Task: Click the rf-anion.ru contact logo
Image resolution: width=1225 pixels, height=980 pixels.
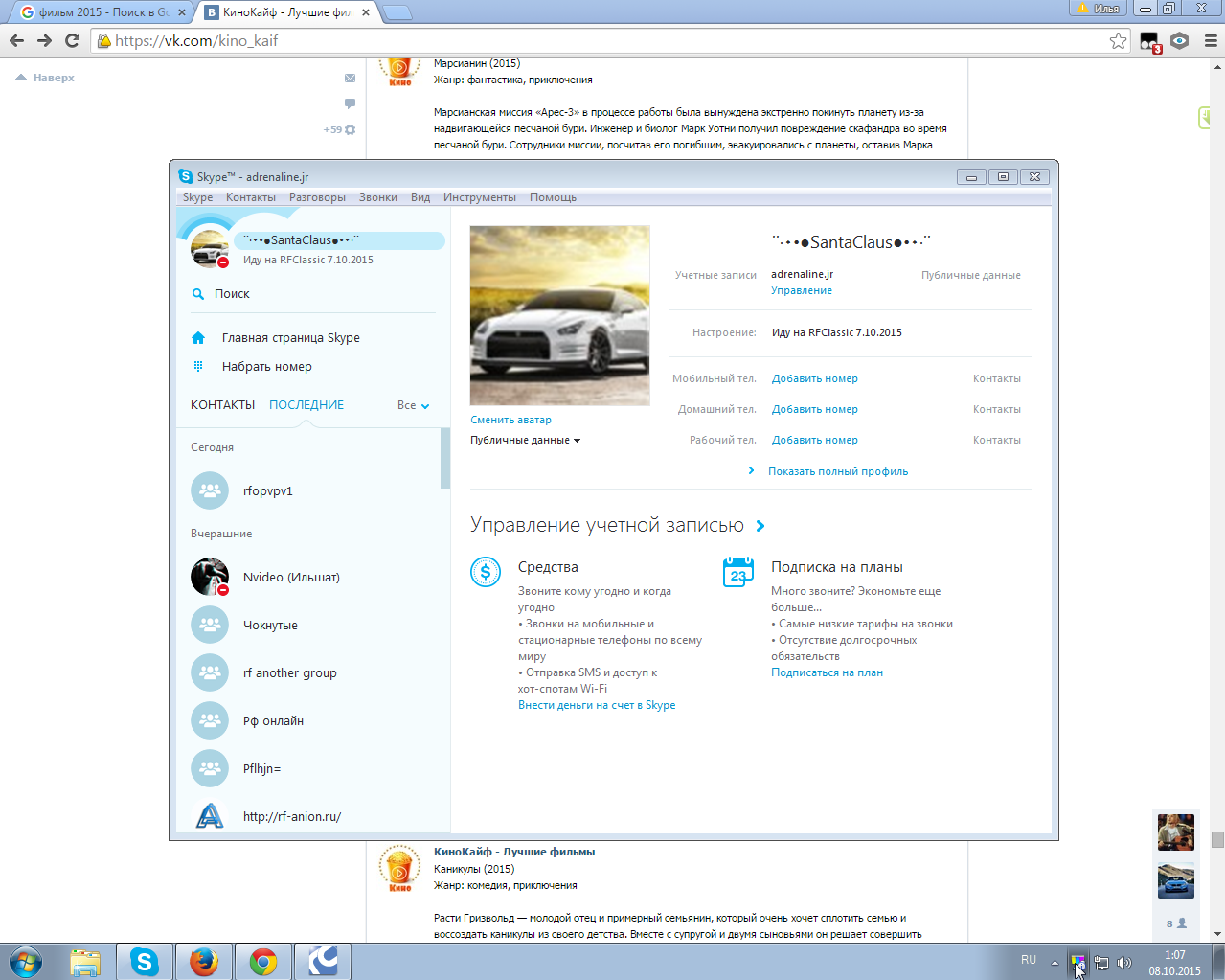Action: pos(210,815)
